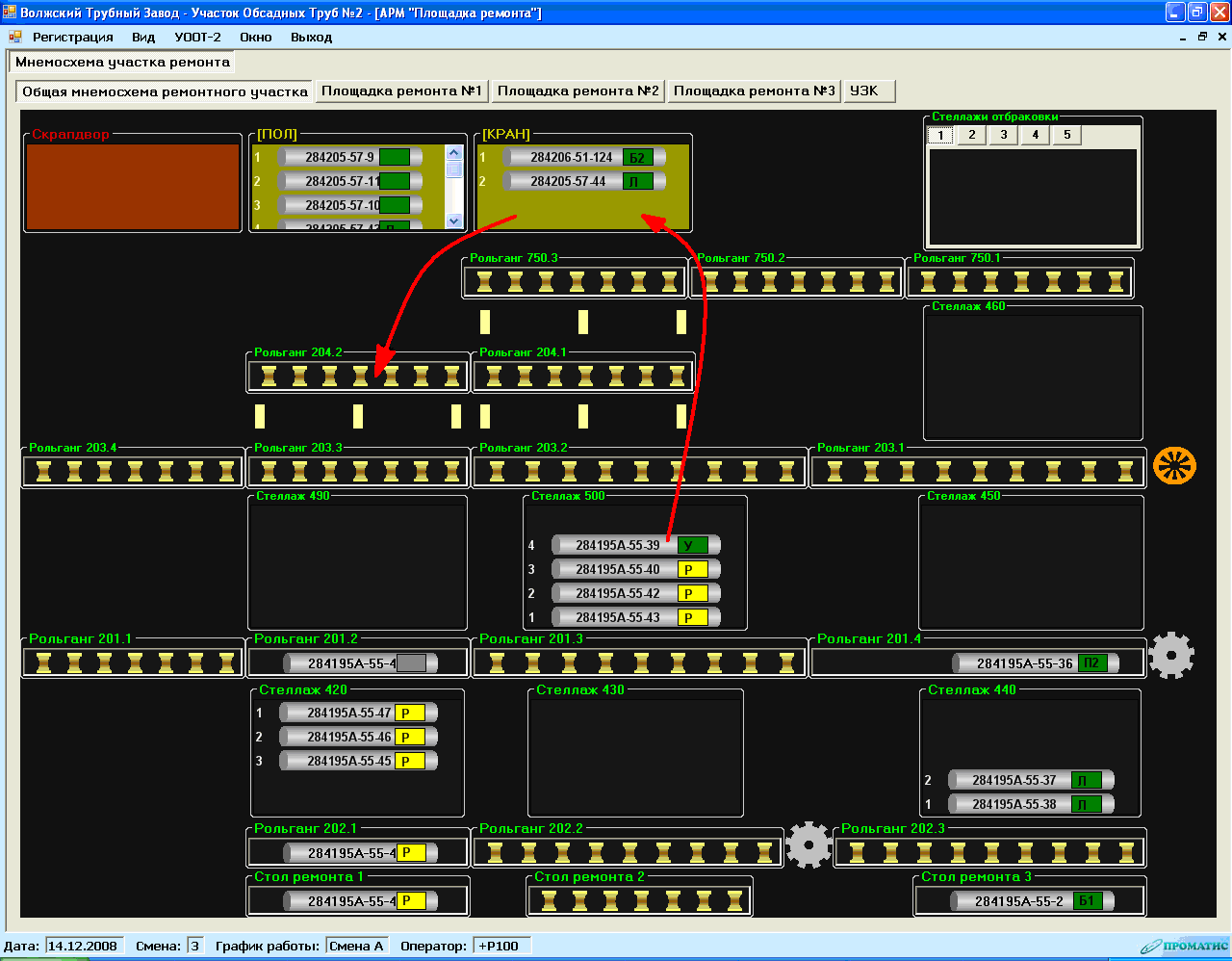
Task: Open the УООТ-2 menu
Action: pos(197,37)
